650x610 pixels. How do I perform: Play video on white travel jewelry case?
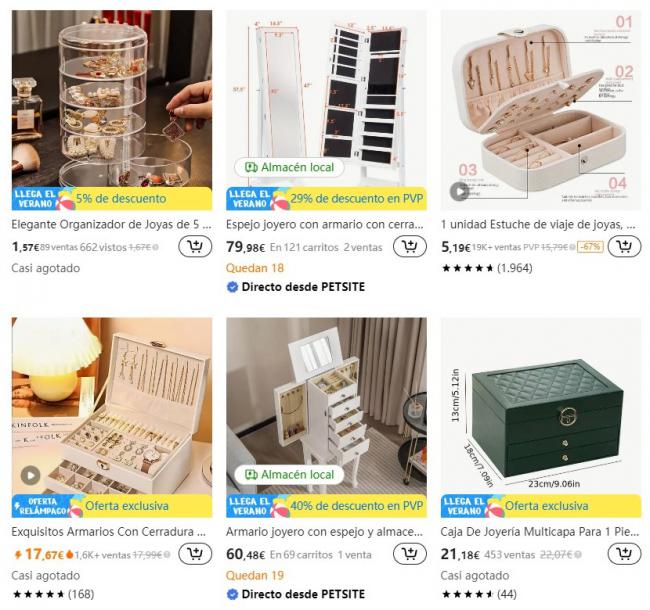[459, 191]
